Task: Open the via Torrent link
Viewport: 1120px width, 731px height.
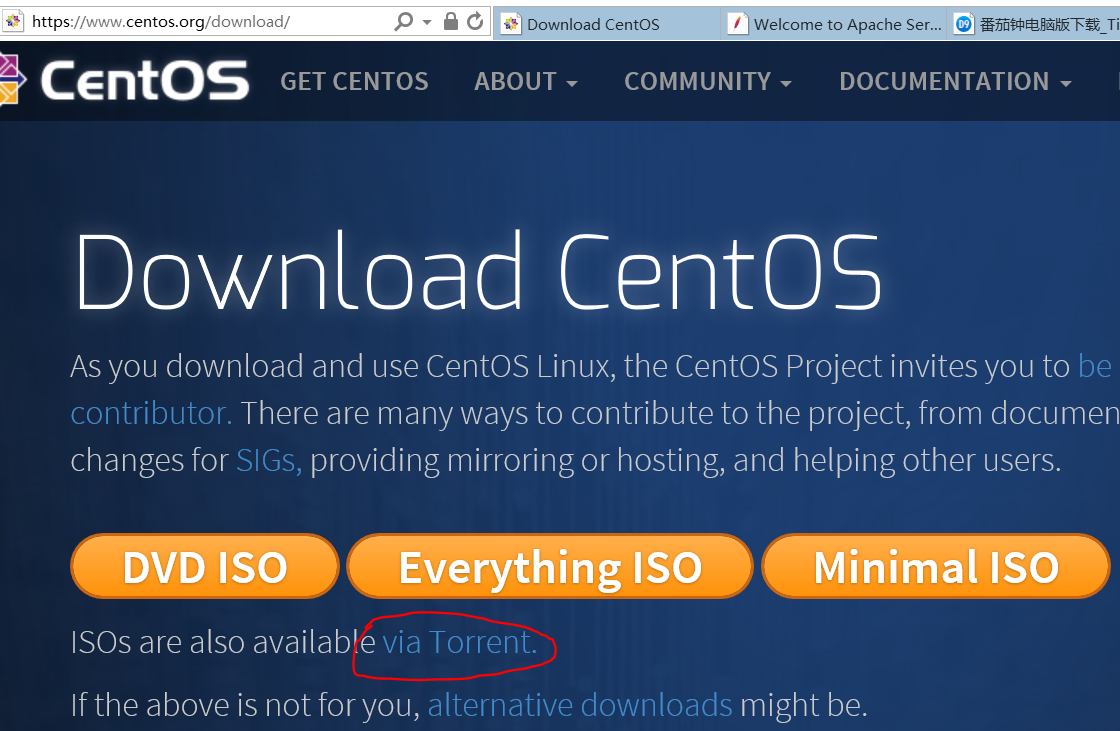Action: pyautogui.click(x=459, y=642)
